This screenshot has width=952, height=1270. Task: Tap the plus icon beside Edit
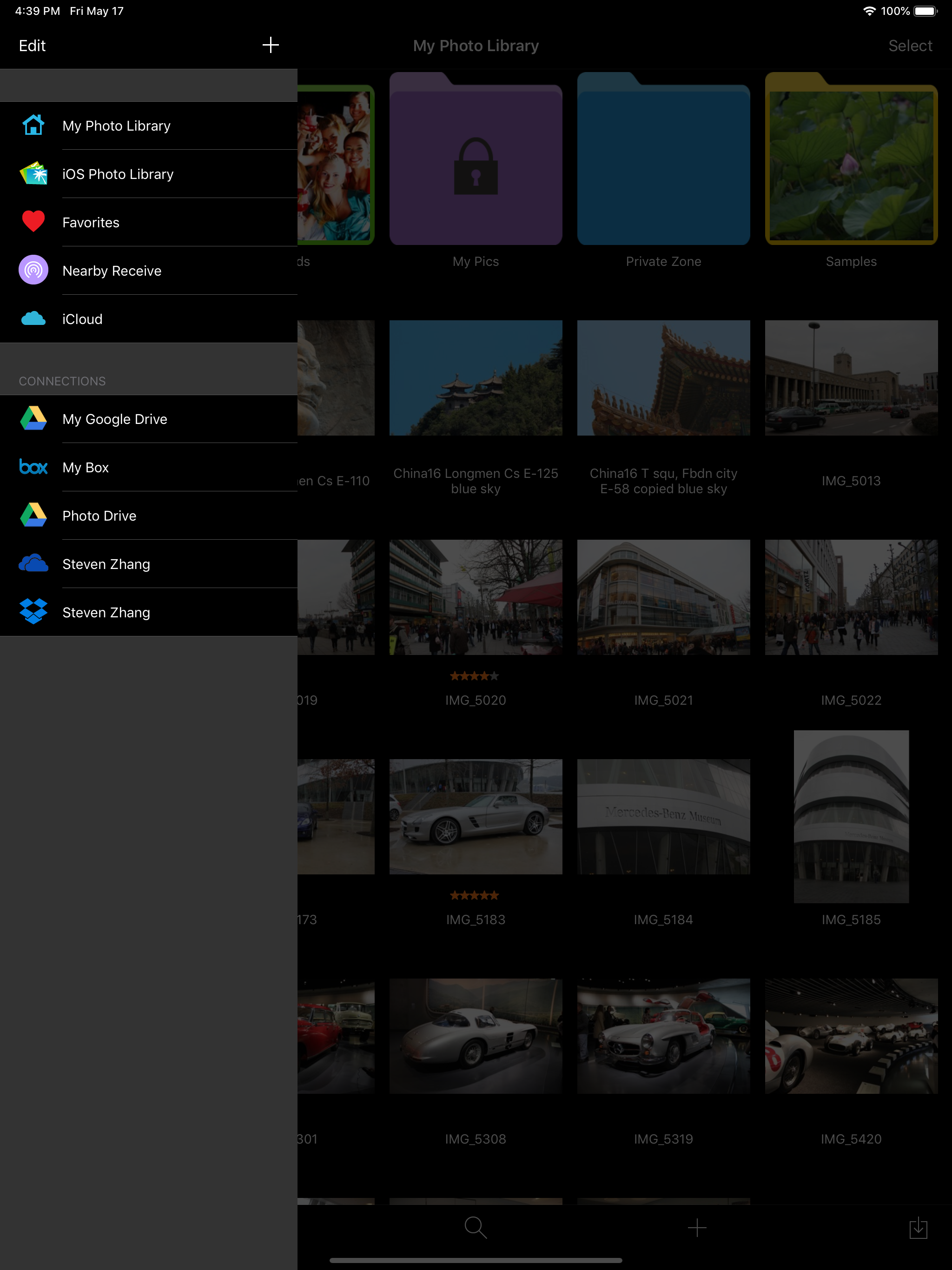(271, 45)
